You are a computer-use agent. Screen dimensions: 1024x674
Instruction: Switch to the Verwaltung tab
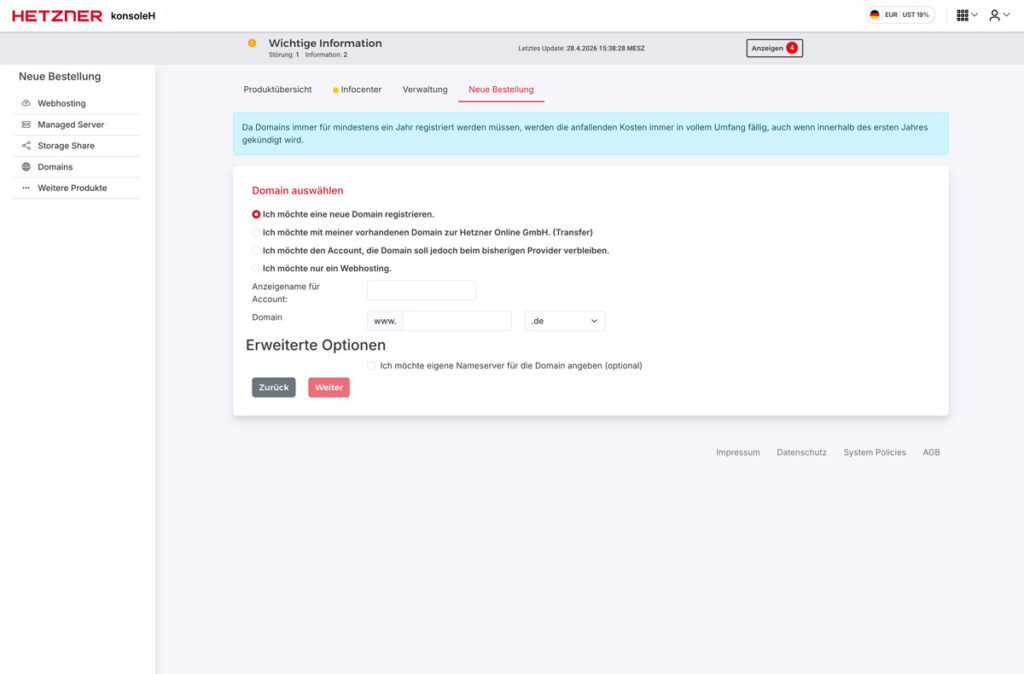[424, 89]
